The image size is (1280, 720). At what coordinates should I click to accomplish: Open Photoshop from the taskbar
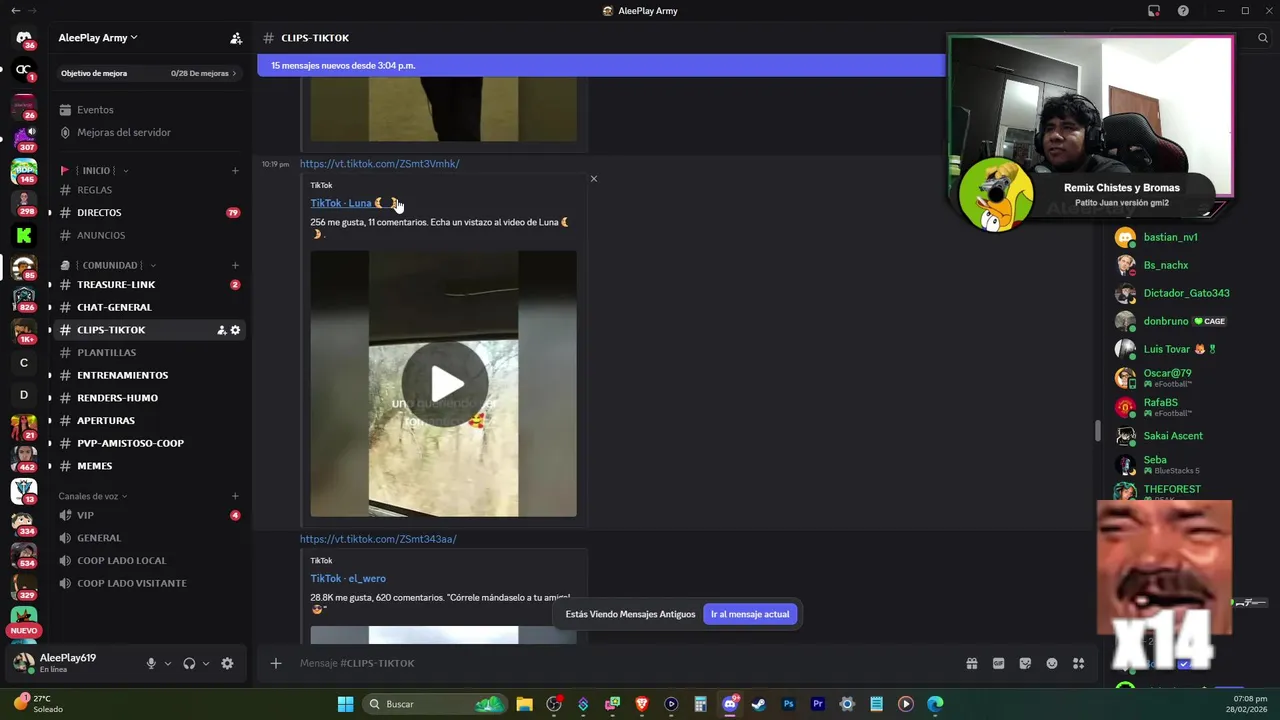[788, 704]
